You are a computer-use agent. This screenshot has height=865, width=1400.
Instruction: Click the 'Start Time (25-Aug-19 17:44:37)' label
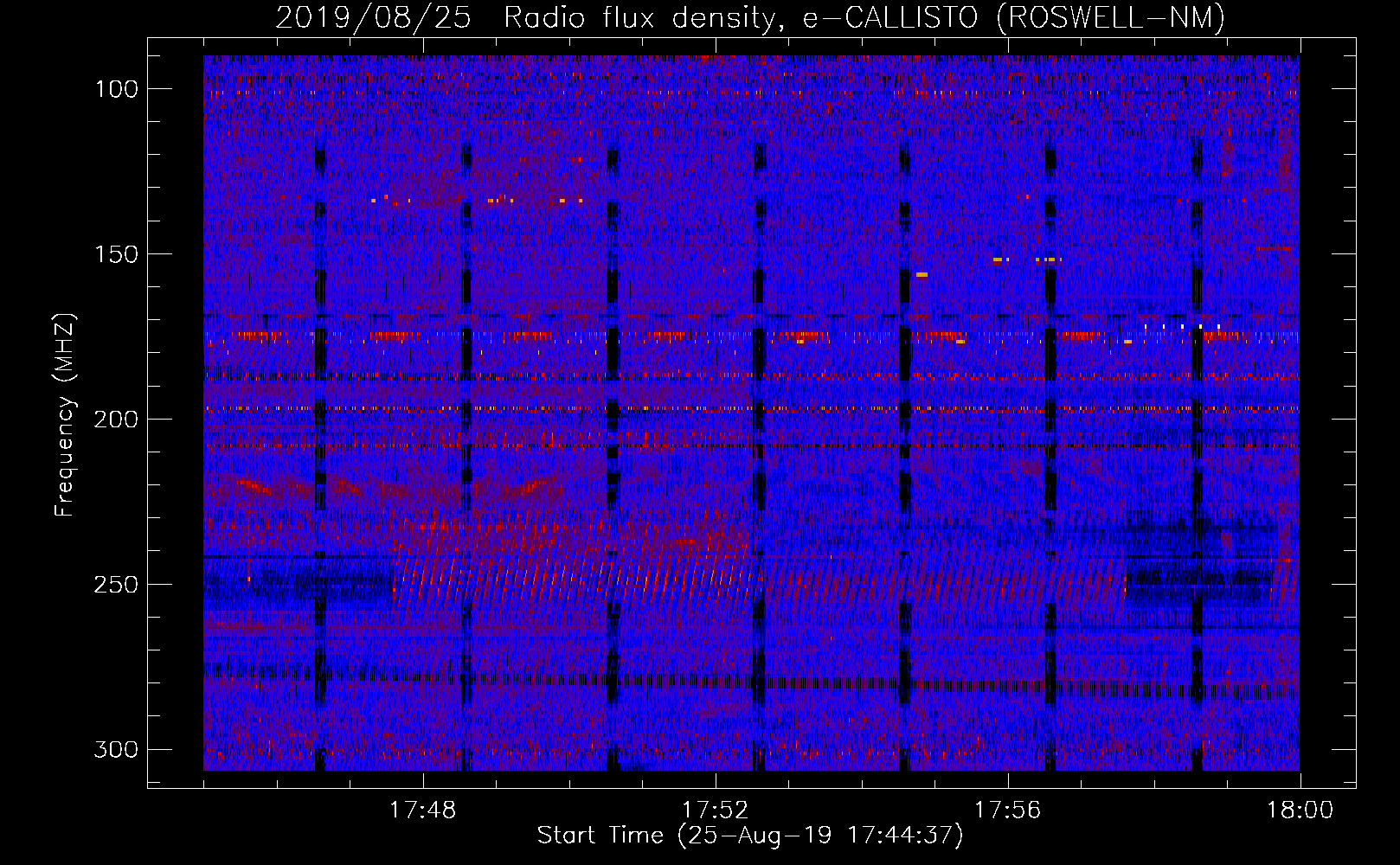[750, 836]
